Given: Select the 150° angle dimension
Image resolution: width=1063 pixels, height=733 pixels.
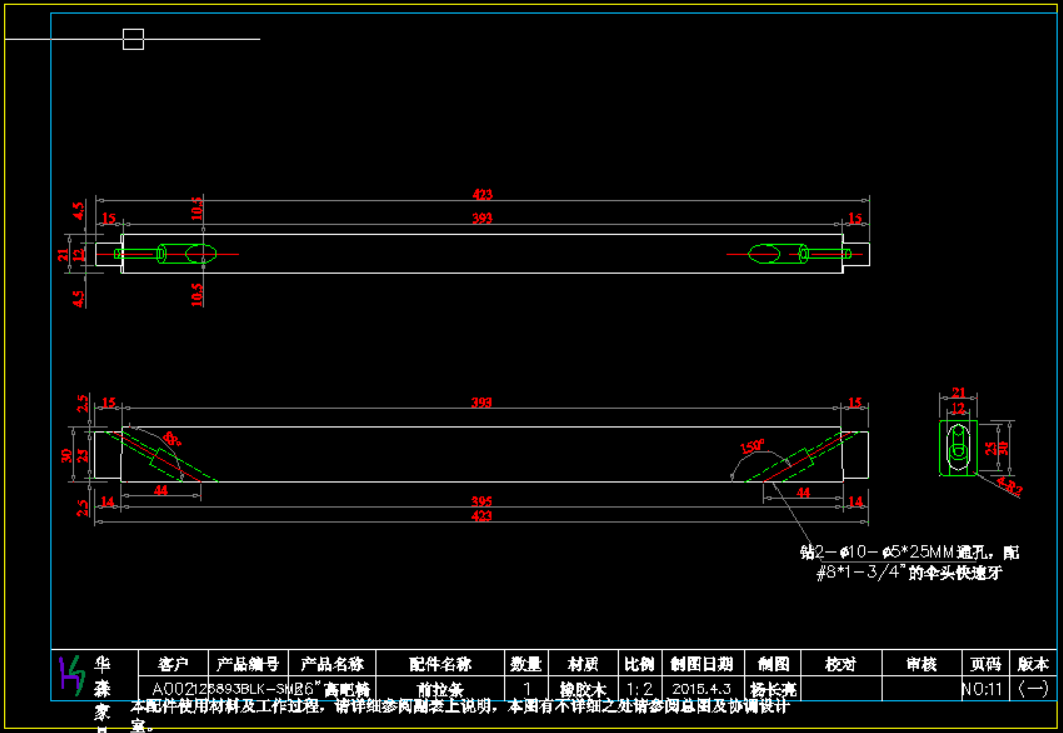Looking at the screenshot, I should (752, 446).
